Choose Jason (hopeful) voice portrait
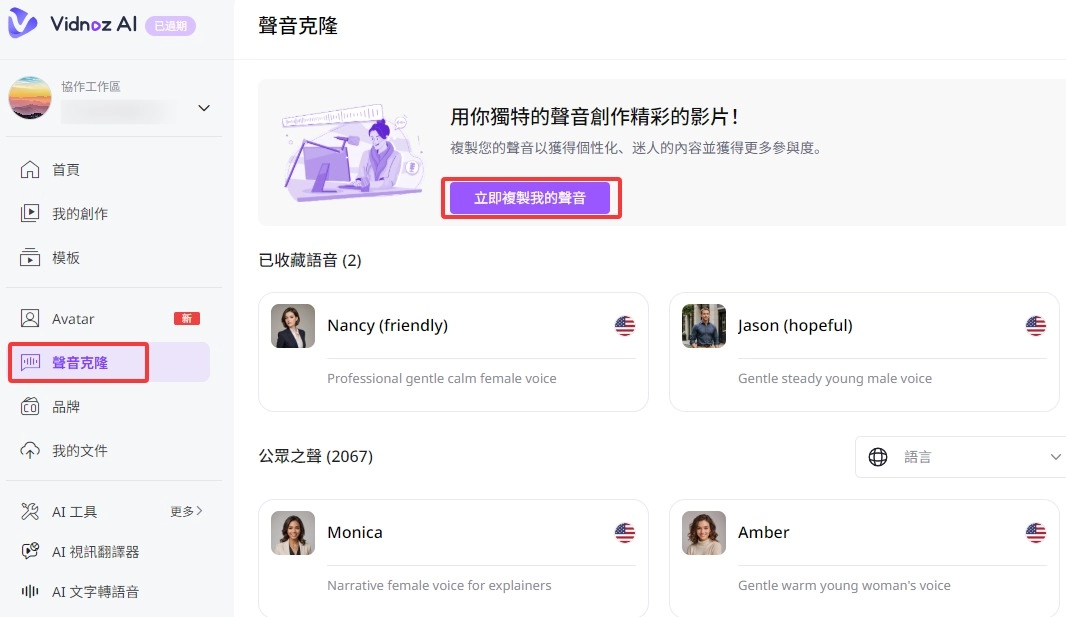The image size is (1066, 617). [704, 326]
